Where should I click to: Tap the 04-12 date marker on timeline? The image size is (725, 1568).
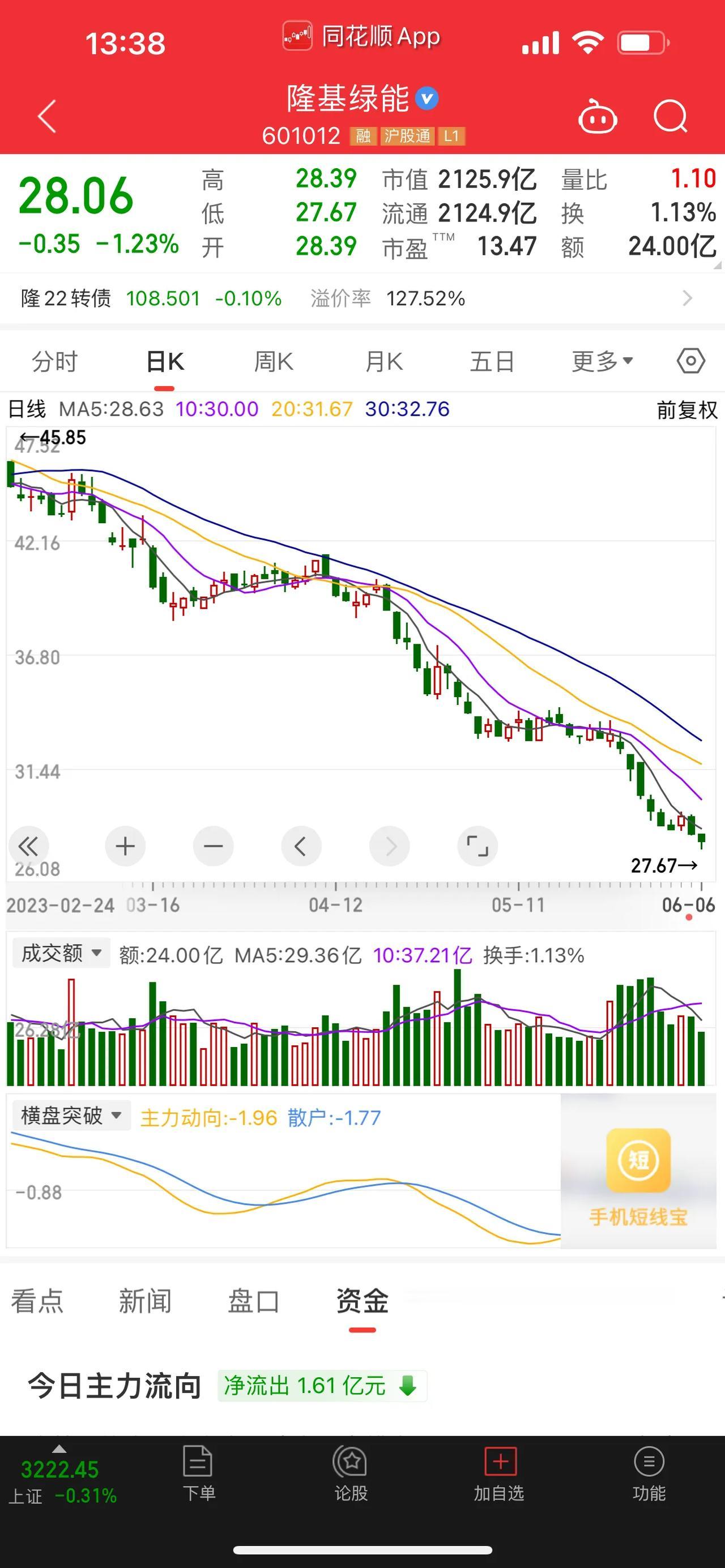click(335, 905)
